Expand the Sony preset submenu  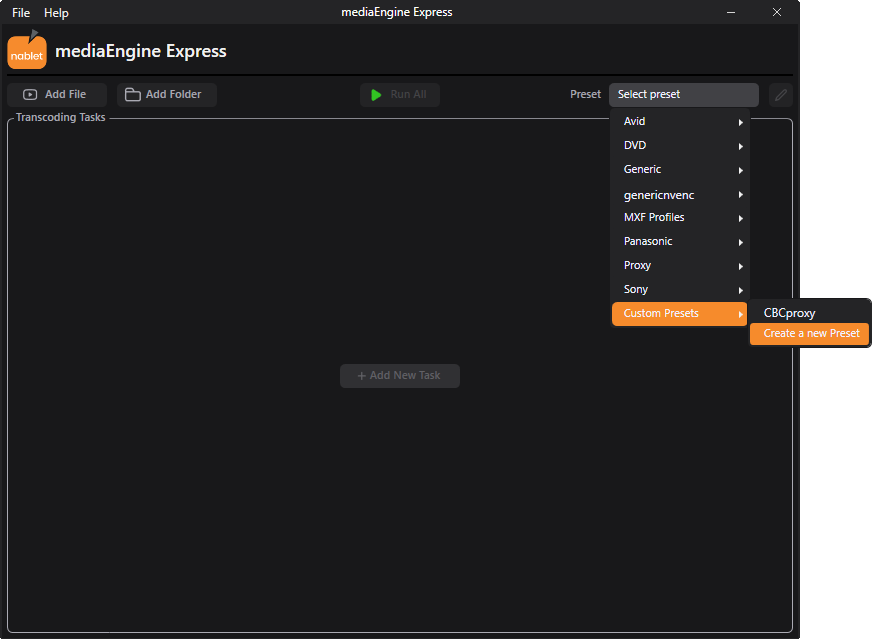[x=680, y=290]
